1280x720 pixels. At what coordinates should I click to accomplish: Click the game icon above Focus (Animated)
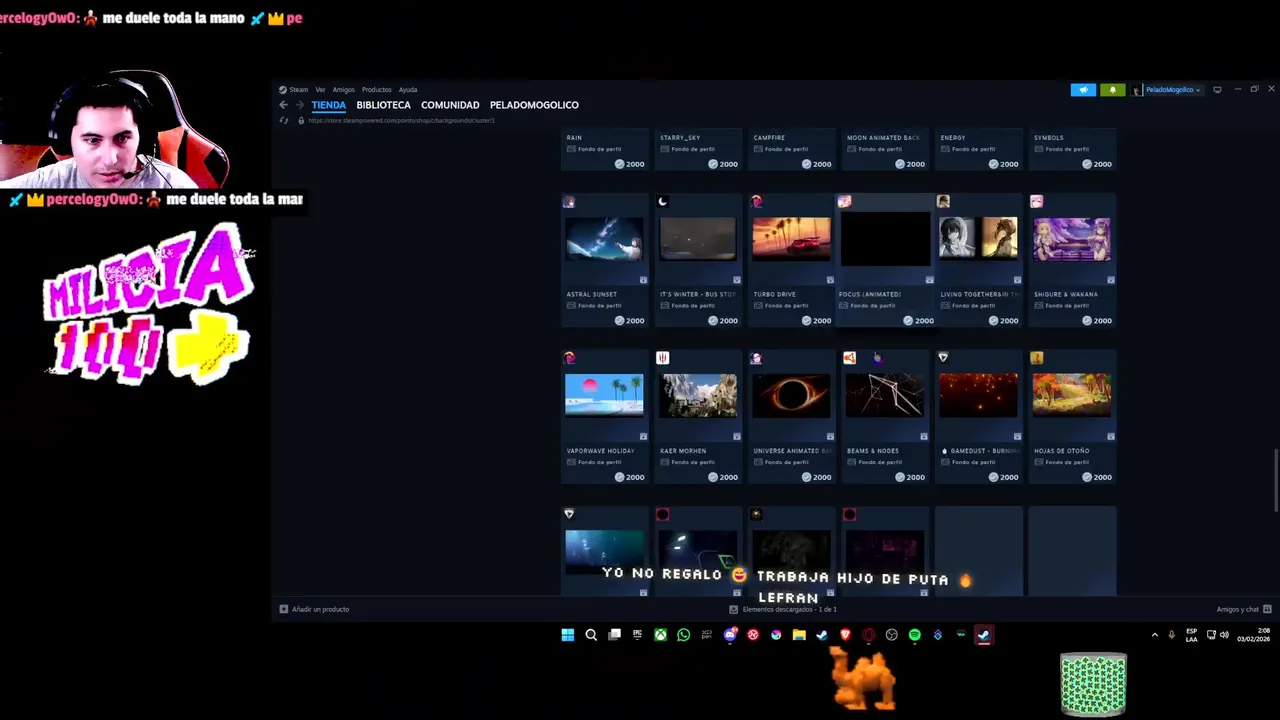click(845, 202)
